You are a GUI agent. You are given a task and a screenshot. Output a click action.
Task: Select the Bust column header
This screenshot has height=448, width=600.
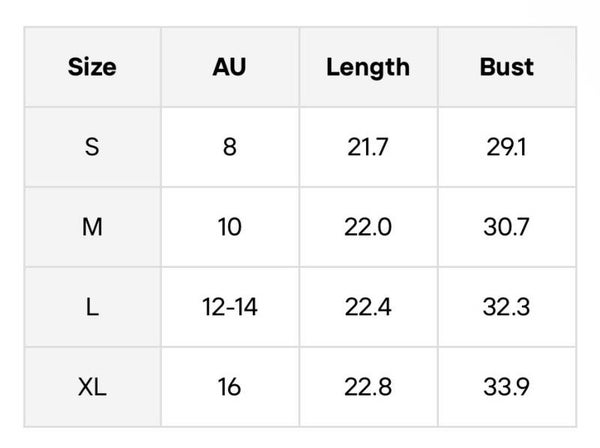pos(507,68)
